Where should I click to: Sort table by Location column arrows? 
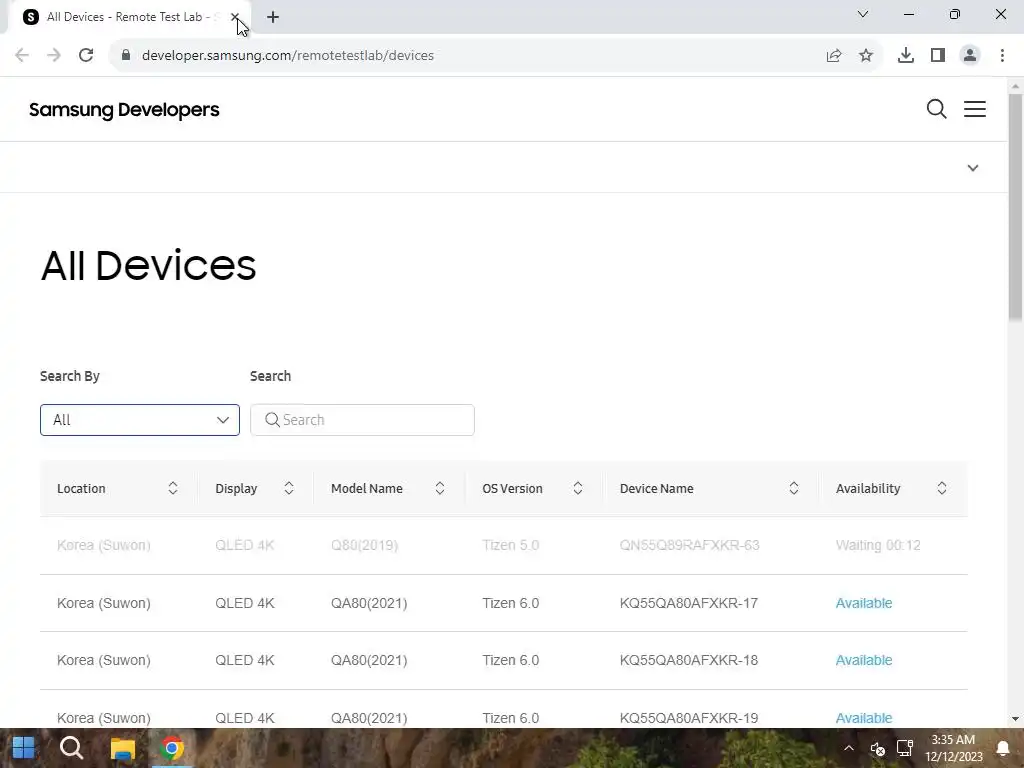[x=172, y=488]
